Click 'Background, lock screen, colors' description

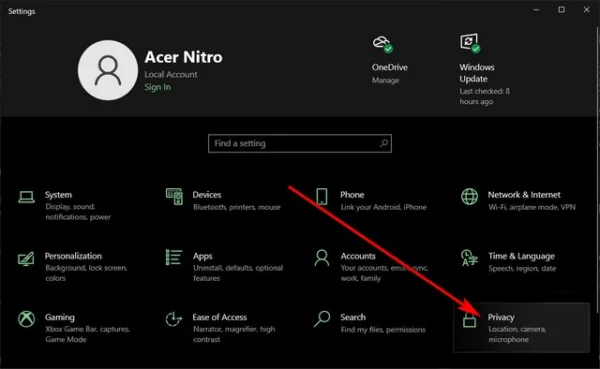point(86,273)
